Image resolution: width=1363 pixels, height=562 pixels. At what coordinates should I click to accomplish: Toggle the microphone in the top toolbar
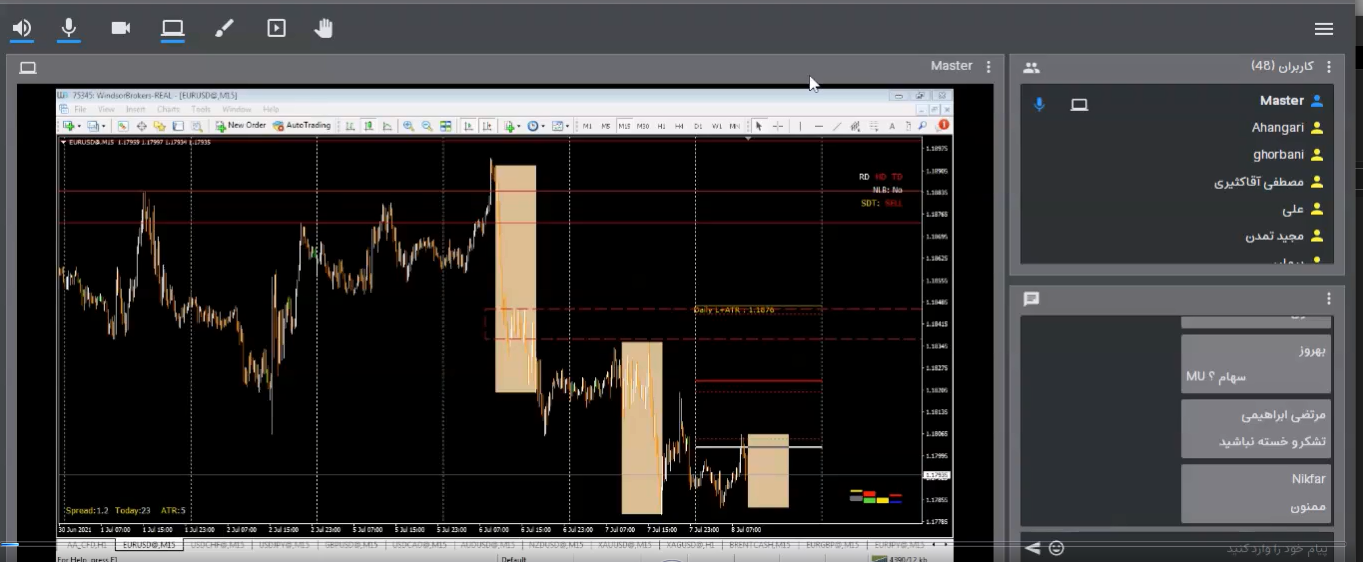(x=69, y=29)
